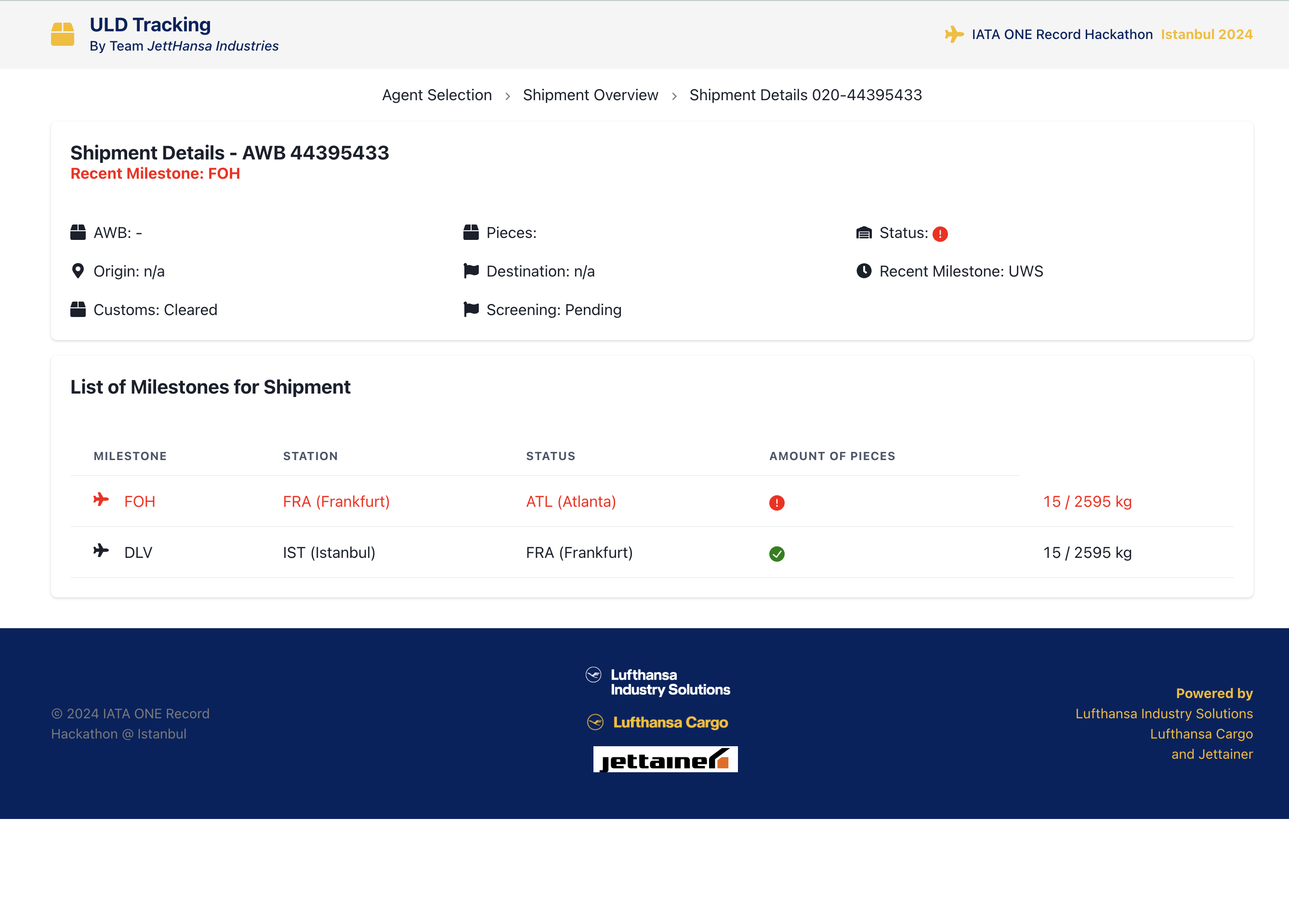Click the black airplane icon beside DLV
The width and height of the screenshot is (1289, 924).
tap(101, 551)
